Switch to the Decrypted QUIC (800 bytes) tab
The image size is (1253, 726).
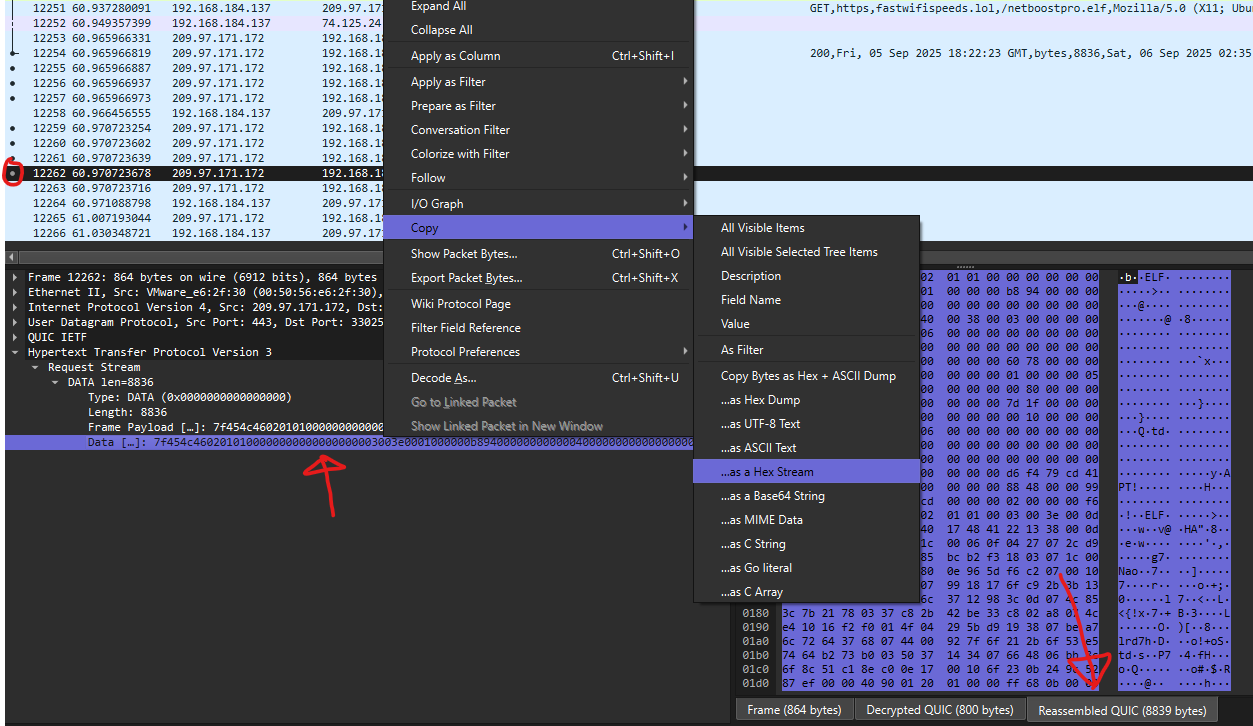(940, 710)
